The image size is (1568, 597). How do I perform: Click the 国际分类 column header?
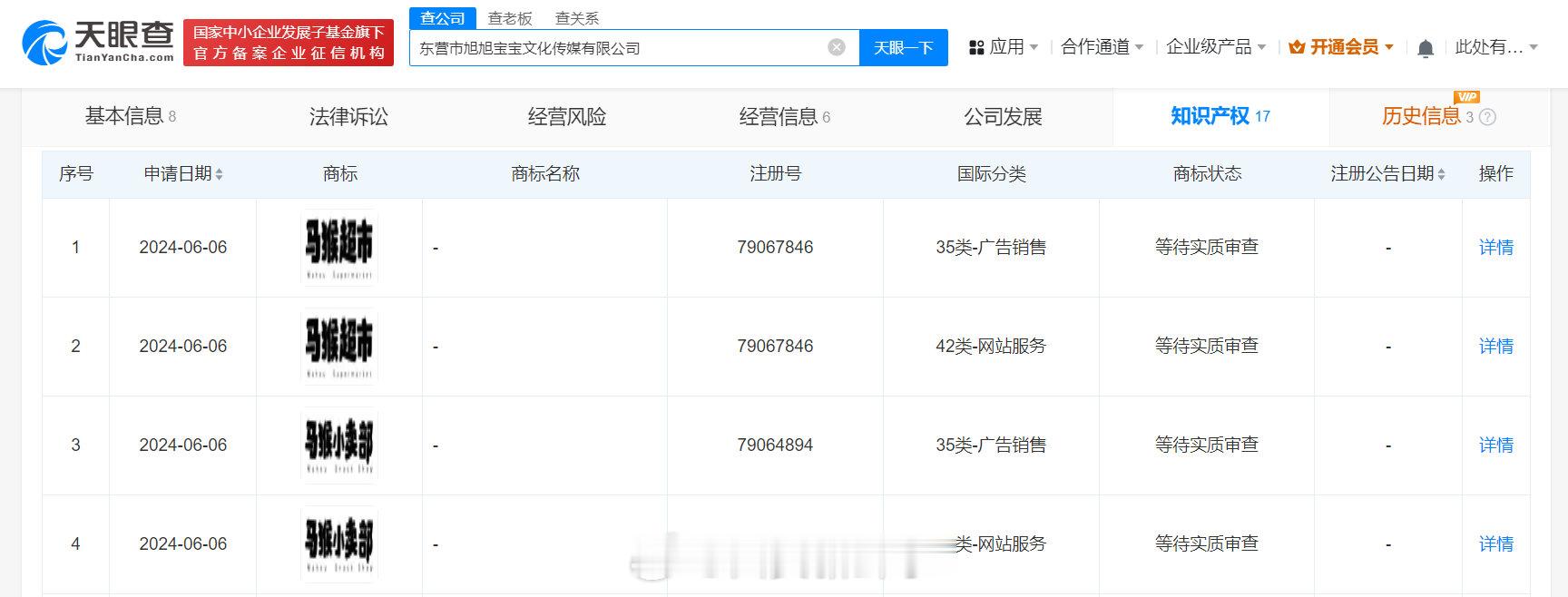pos(992,174)
